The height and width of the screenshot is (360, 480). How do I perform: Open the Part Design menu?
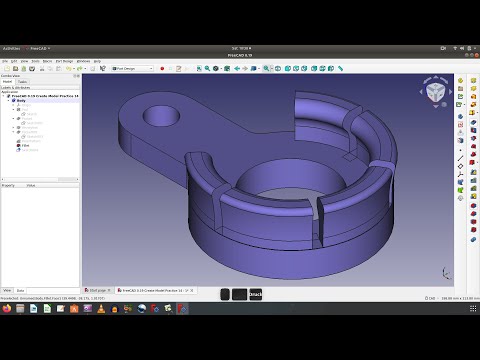pyautogui.click(x=64, y=61)
